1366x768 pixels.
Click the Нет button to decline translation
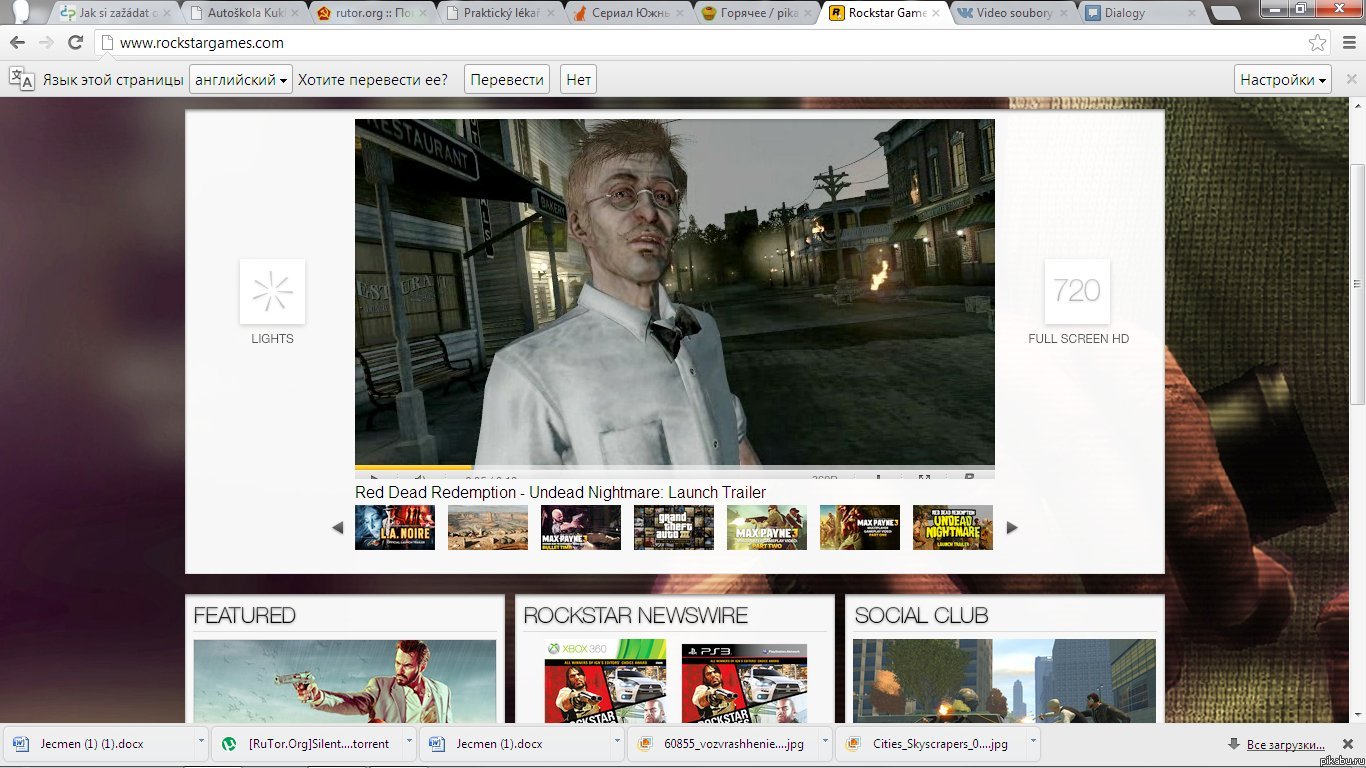(x=578, y=80)
